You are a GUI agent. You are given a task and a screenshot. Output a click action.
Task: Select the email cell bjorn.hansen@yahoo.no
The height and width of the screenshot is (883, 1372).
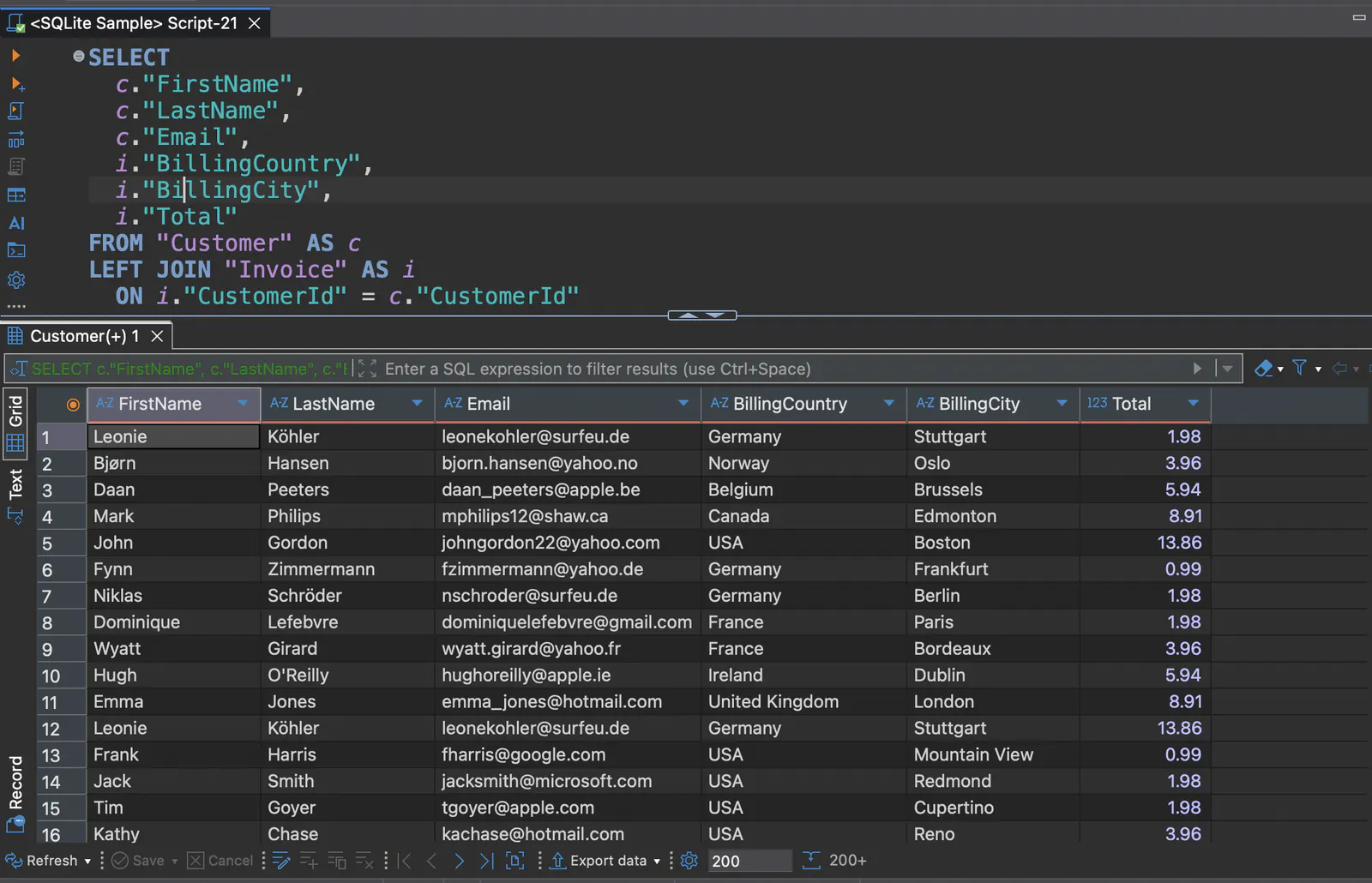pos(568,463)
